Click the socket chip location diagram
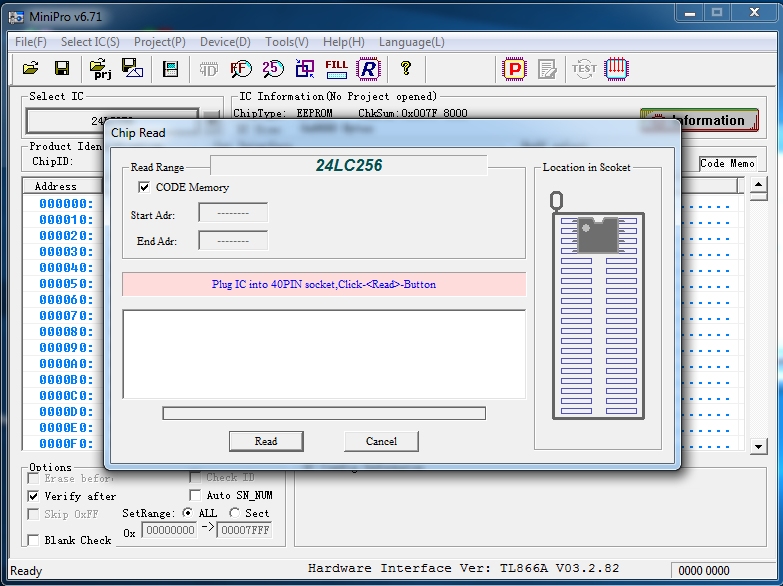783x586 pixels. pyautogui.click(x=598, y=306)
